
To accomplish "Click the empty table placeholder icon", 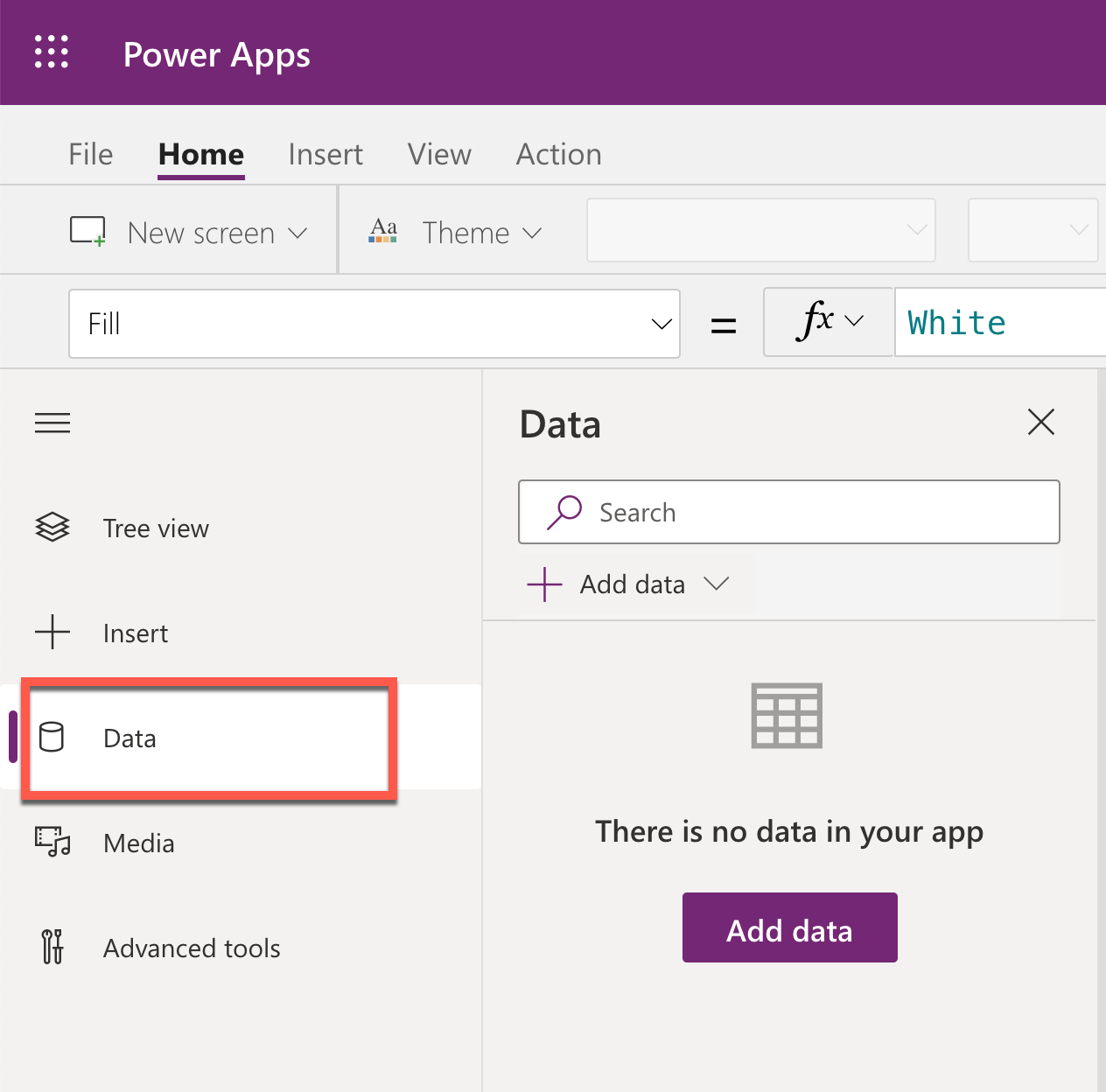I will (787, 716).
